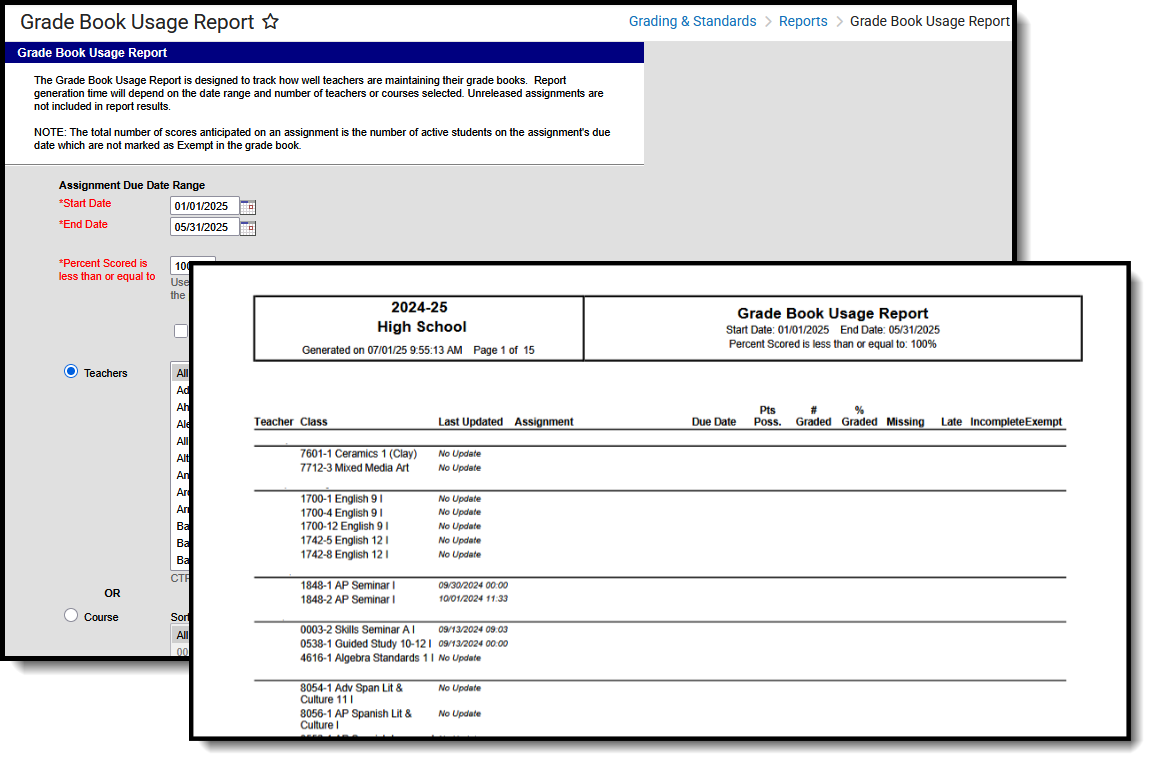1153x763 pixels.
Task: Click the '% Graded' column header
Action: pyautogui.click(x=859, y=416)
